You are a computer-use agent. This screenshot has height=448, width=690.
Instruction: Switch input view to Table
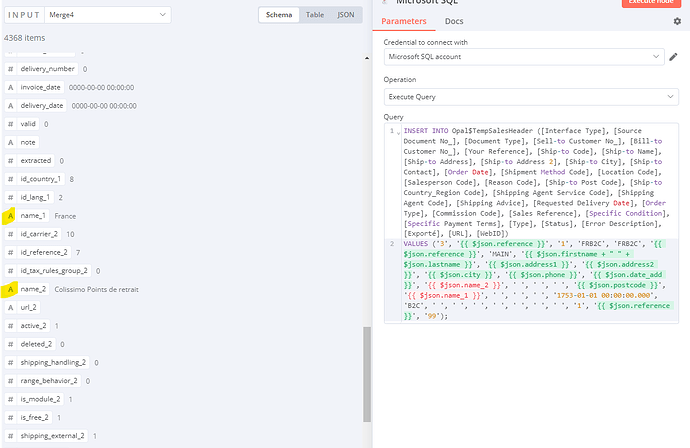point(314,15)
